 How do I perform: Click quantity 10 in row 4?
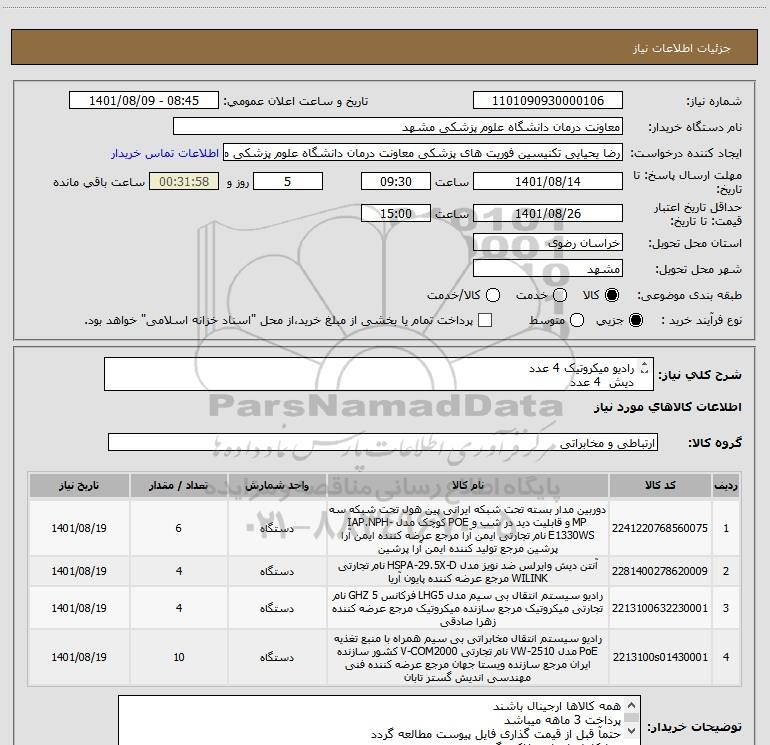tap(179, 657)
